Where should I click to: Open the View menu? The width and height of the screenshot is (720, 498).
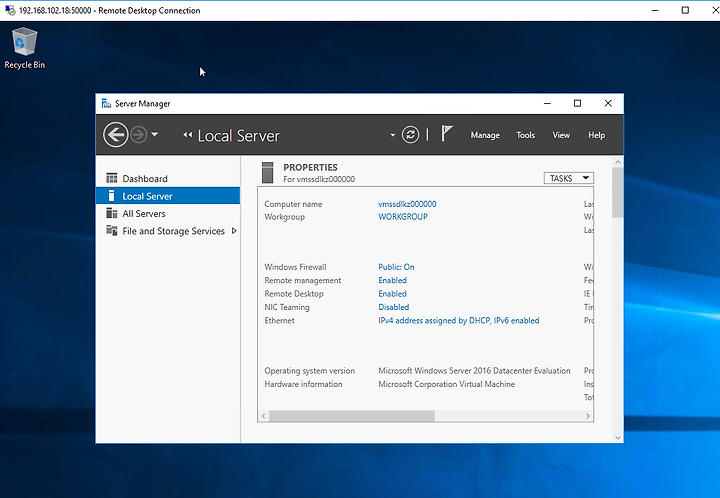(561, 135)
